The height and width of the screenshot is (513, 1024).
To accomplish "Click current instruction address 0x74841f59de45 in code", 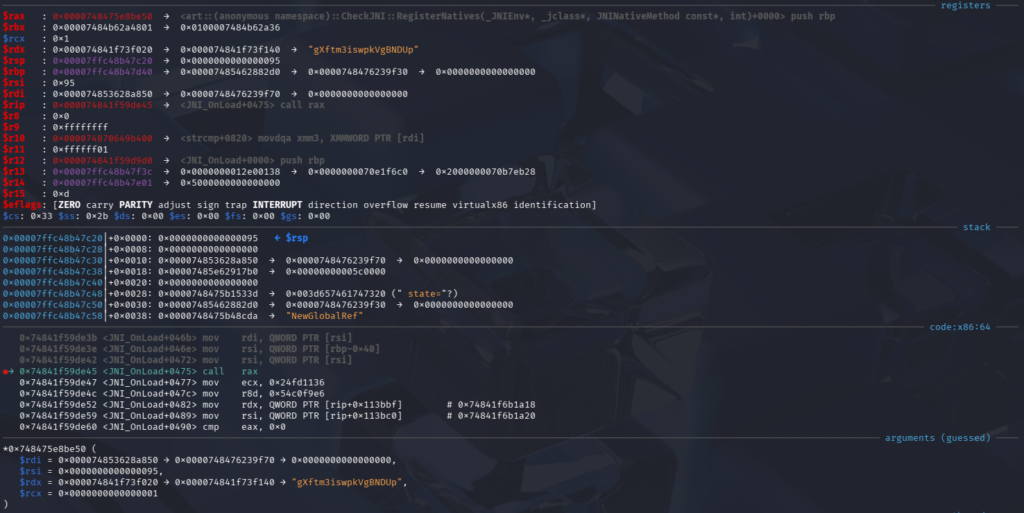I will coord(58,371).
